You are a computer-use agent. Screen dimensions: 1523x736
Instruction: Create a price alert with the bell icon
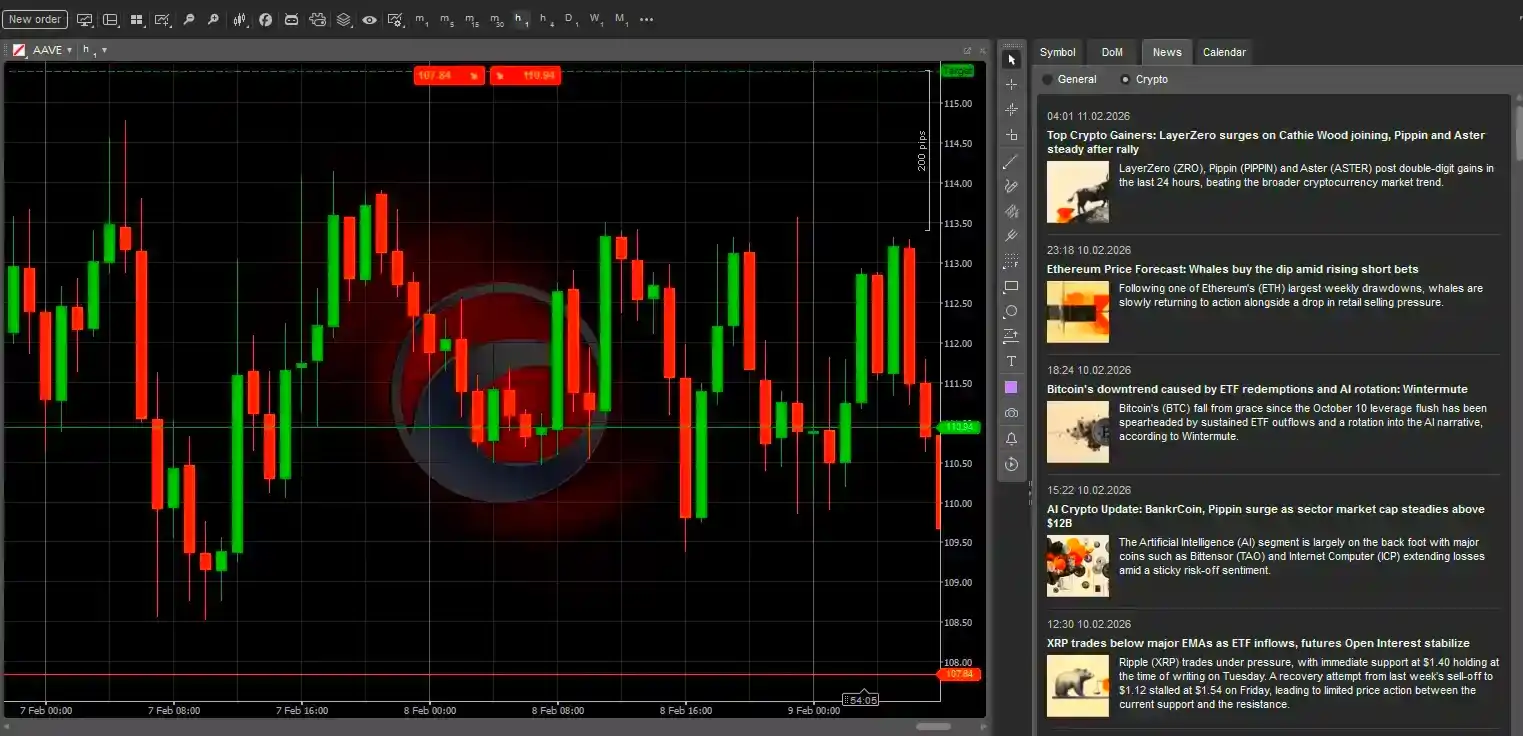1010,438
